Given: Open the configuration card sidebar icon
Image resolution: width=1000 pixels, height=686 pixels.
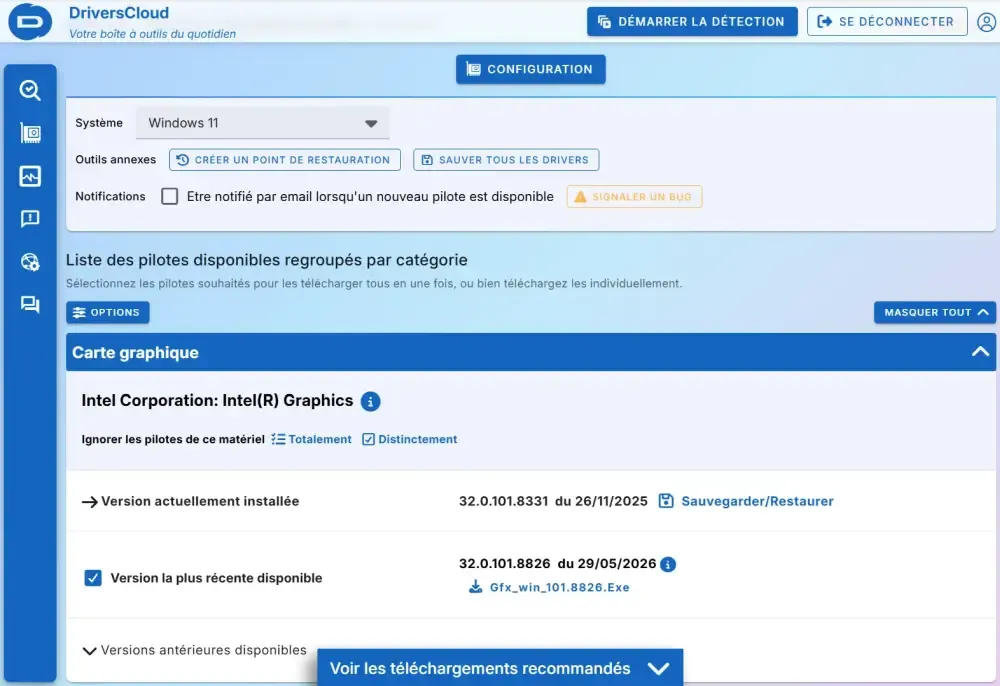Looking at the screenshot, I should (x=30, y=133).
